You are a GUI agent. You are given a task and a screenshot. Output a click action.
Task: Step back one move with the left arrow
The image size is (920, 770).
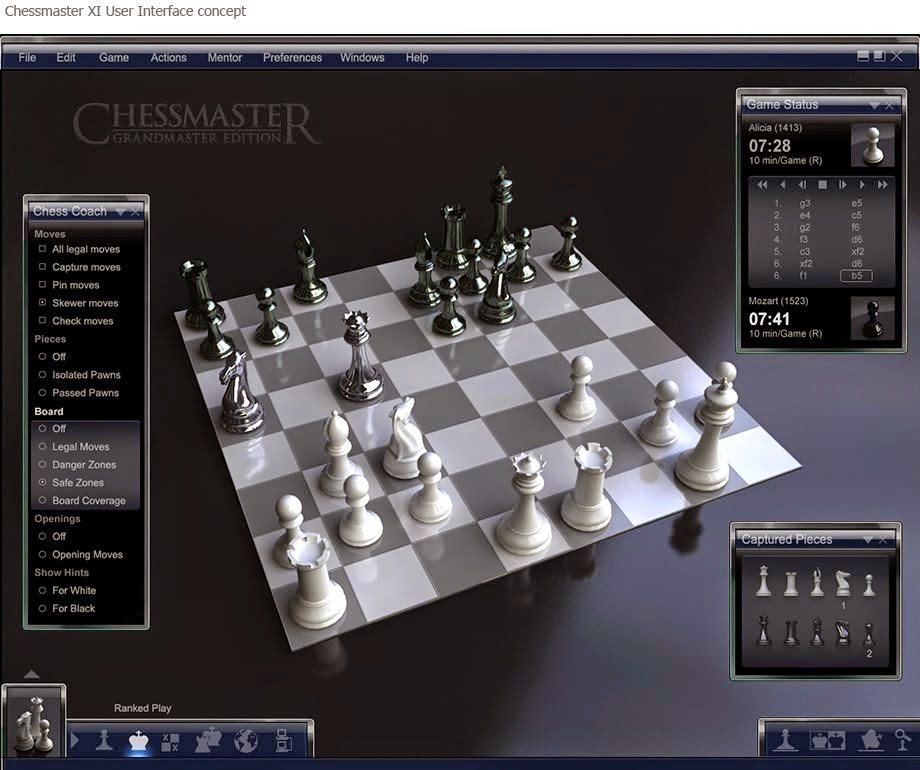782,185
